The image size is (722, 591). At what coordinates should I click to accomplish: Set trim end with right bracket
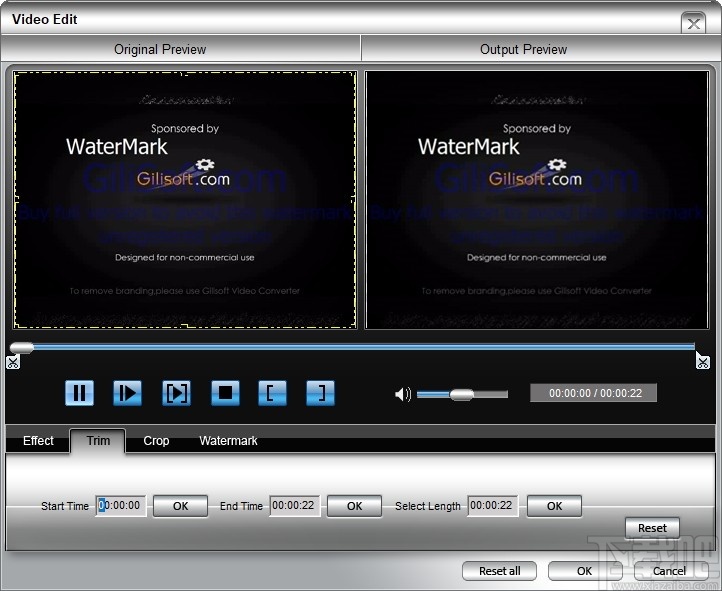coord(320,393)
